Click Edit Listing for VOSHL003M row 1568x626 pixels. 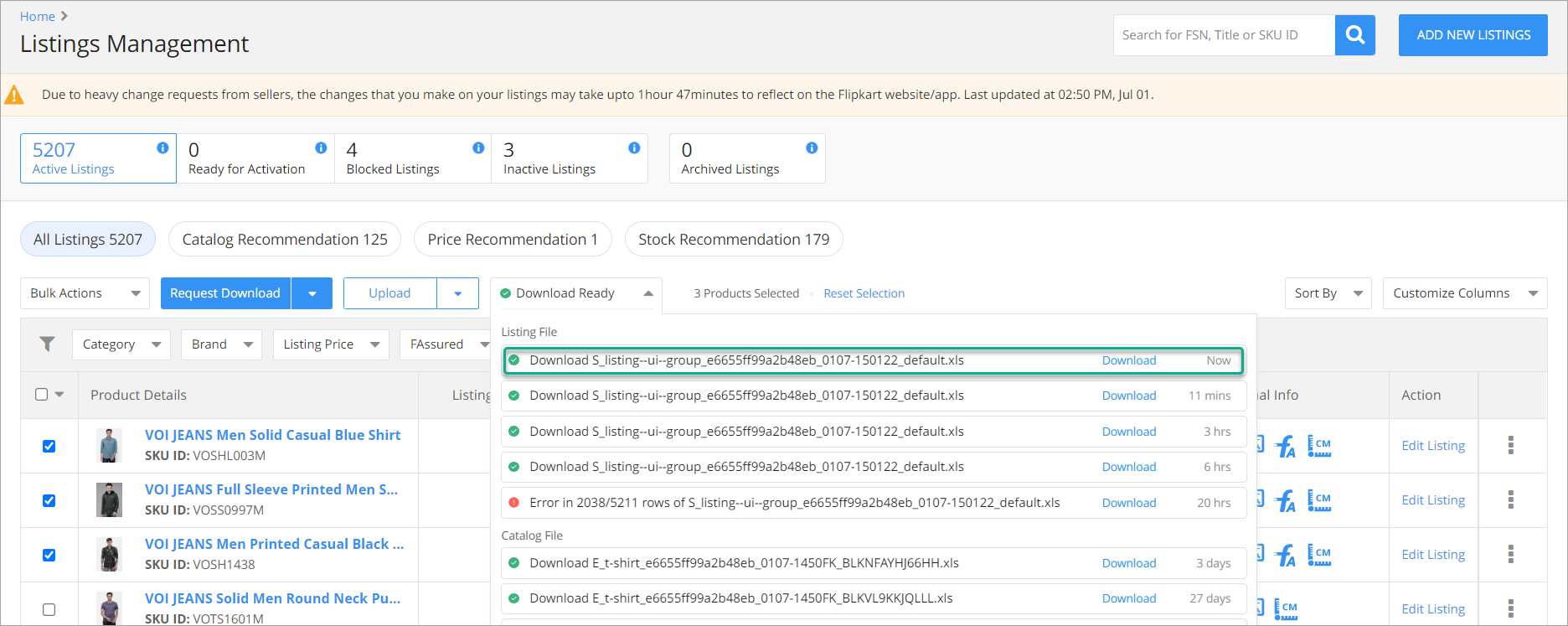click(1433, 446)
